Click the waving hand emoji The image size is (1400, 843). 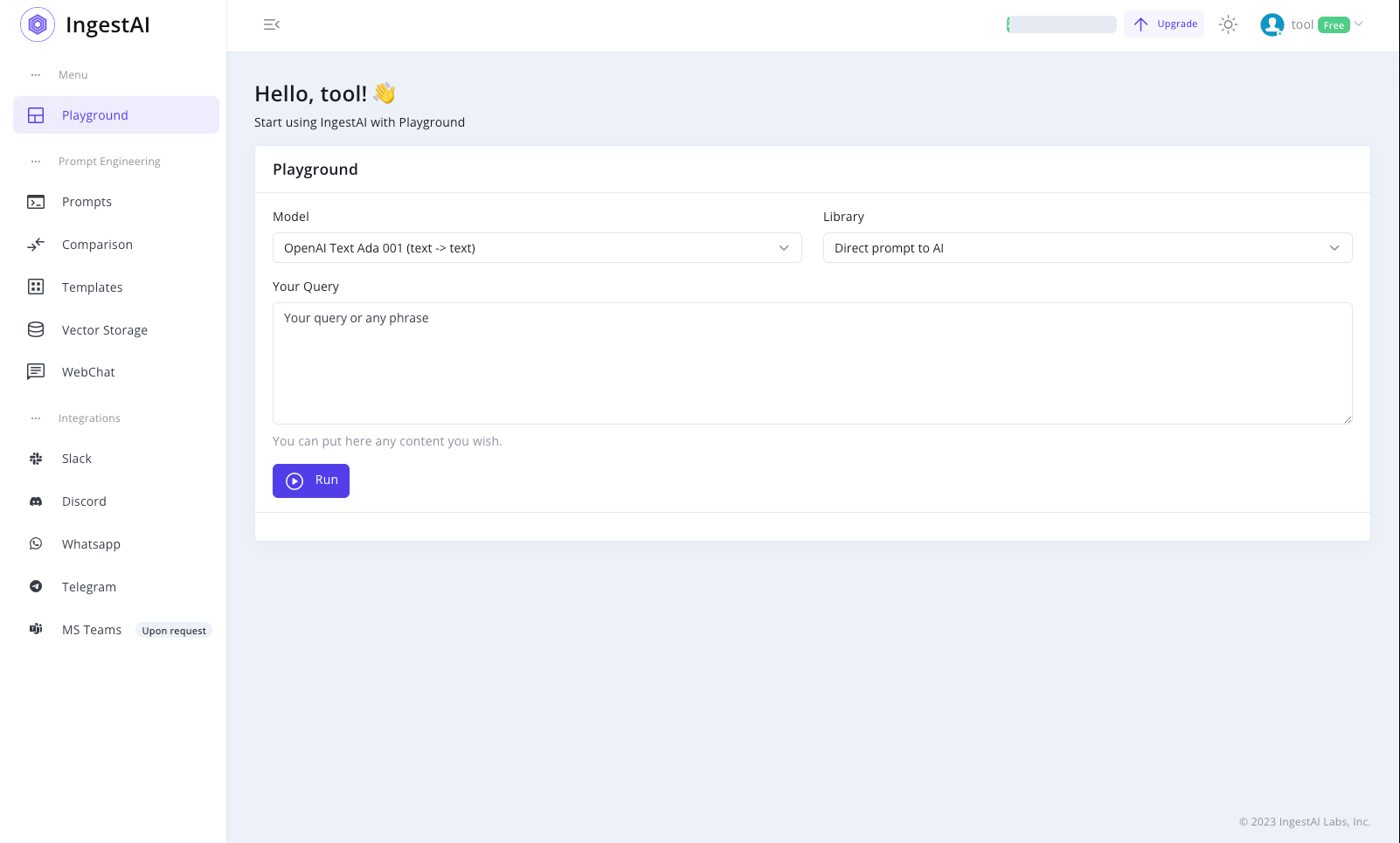coord(385,93)
